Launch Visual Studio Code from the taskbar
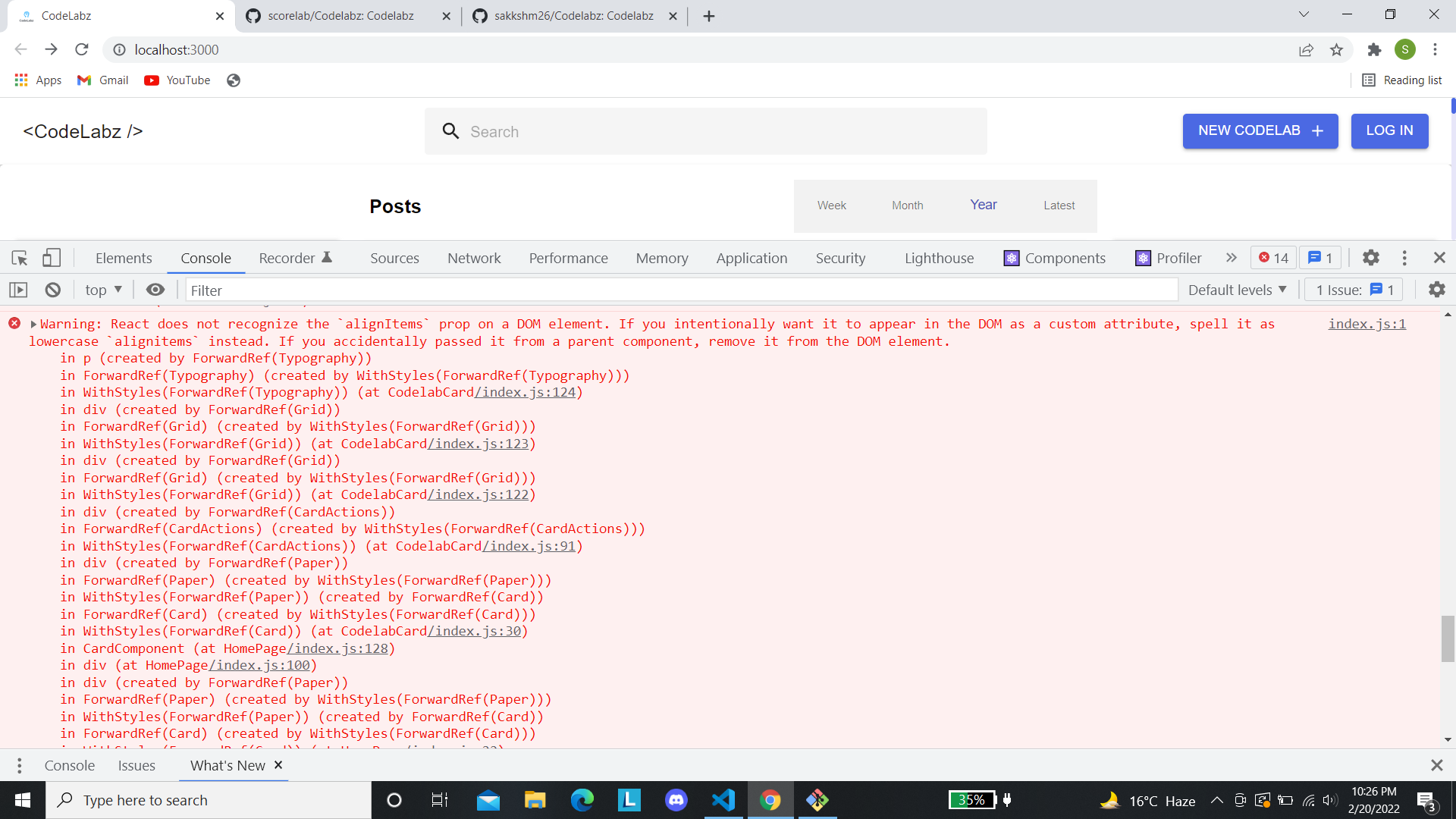The height and width of the screenshot is (819, 1456). [x=723, y=800]
